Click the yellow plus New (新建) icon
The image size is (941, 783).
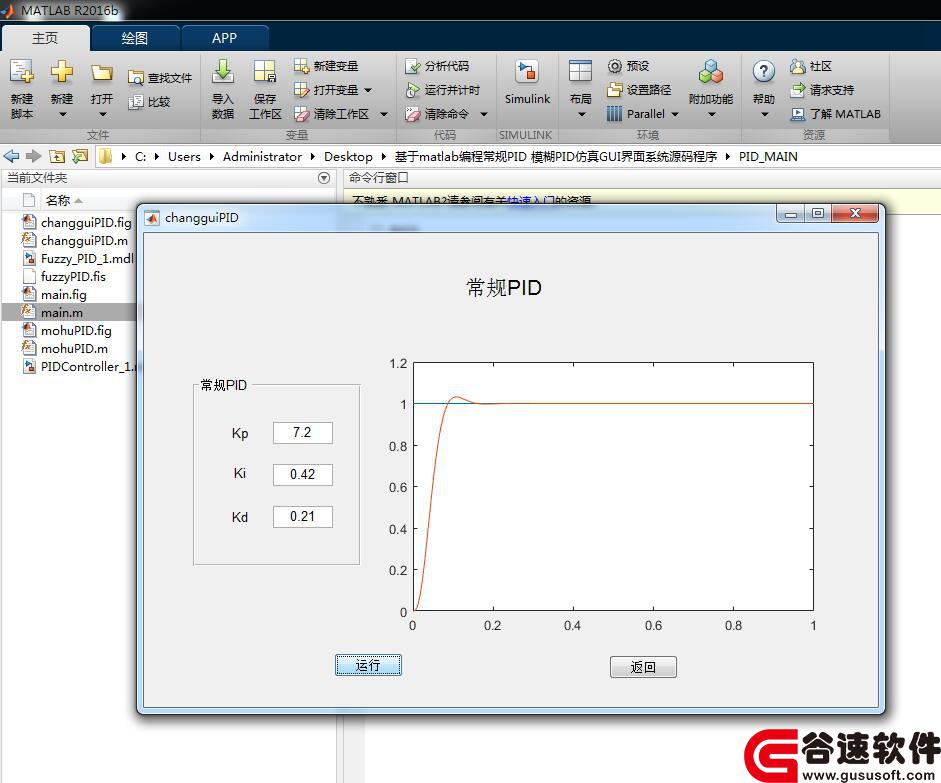(x=62, y=72)
